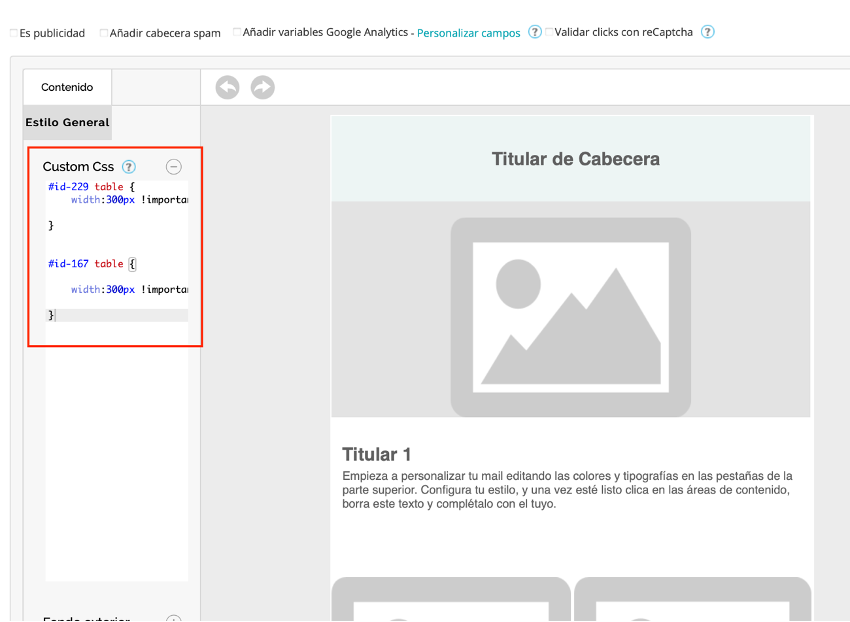Screen dimensions: 850x622
Task: Select the bottom-left image placeholder block
Action: point(451,599)
